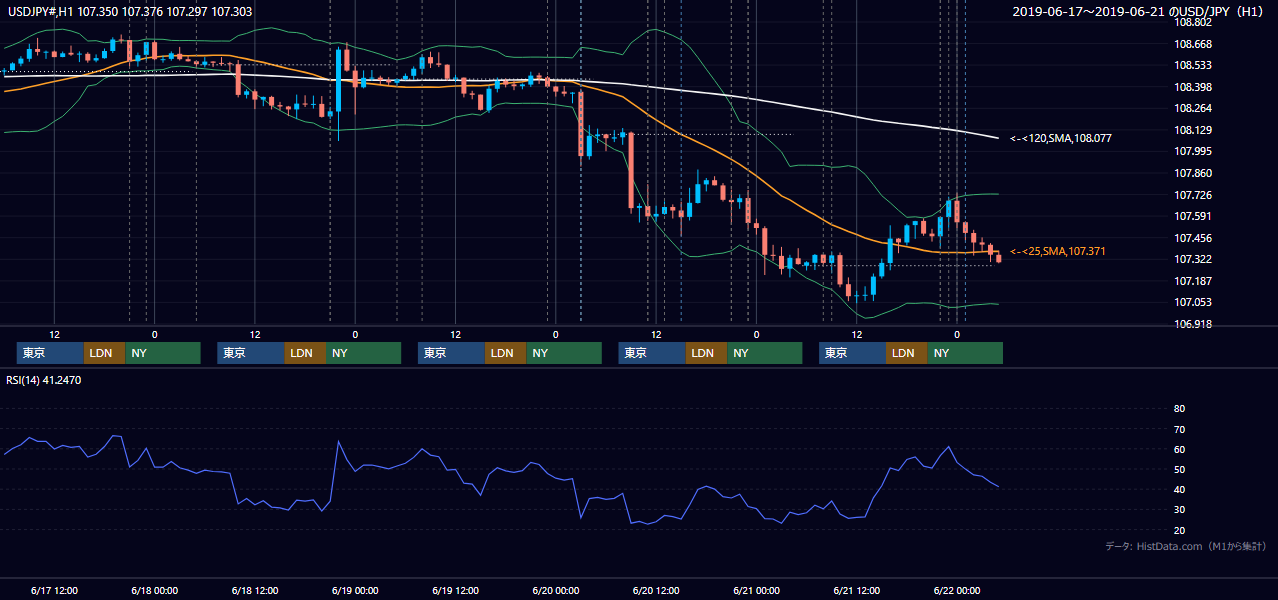Viewport: 1278px width, 600px height.
Task: Click RSI scale value 30
Action: (1179, 509)
